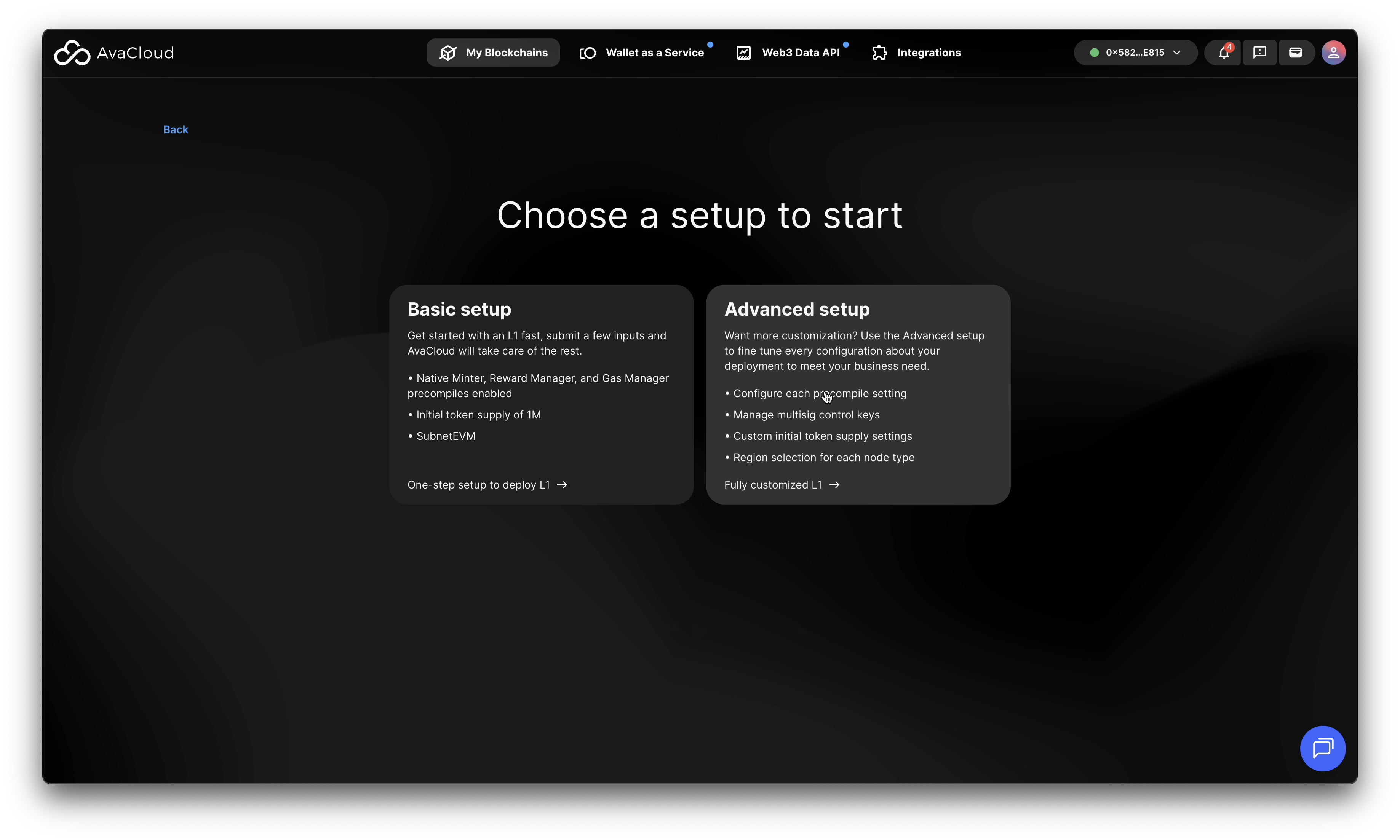1400x840 pixels.
Task: Click the Integrations puzzle icon
Action: [879, 53]
